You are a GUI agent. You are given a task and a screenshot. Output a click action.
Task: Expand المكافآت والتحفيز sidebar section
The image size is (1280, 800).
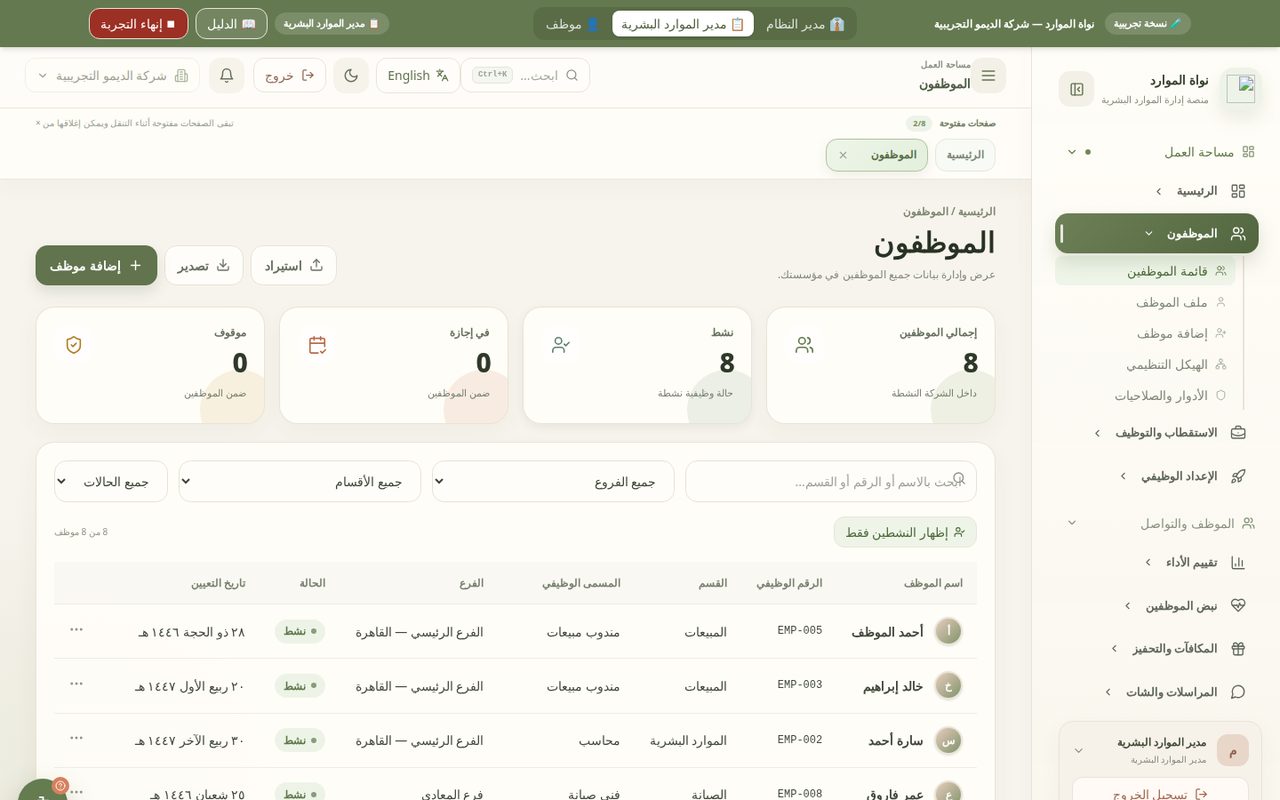pos(1156,648)
